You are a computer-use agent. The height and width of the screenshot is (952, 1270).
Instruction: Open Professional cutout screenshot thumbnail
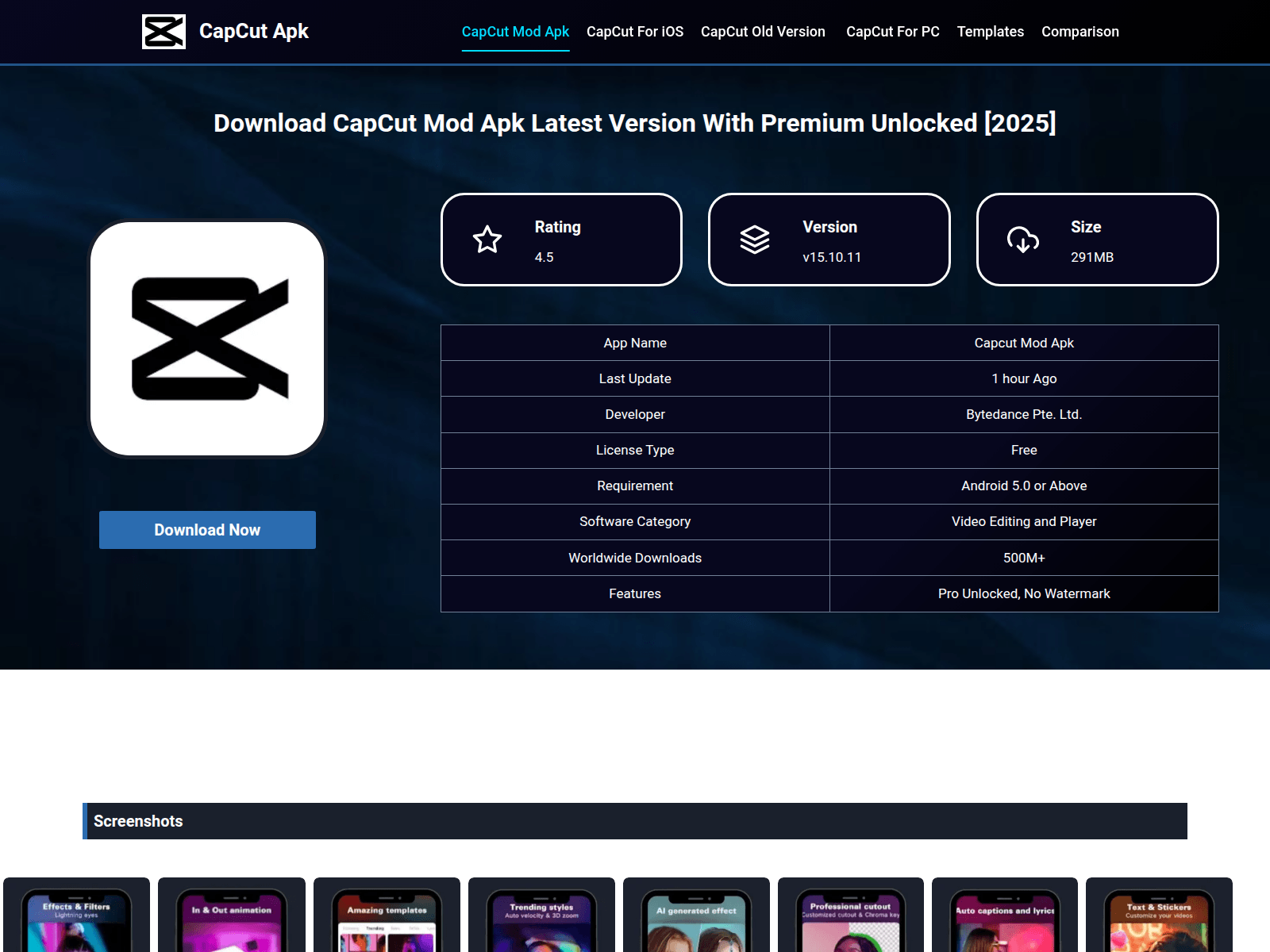click(x=851, y=915)
